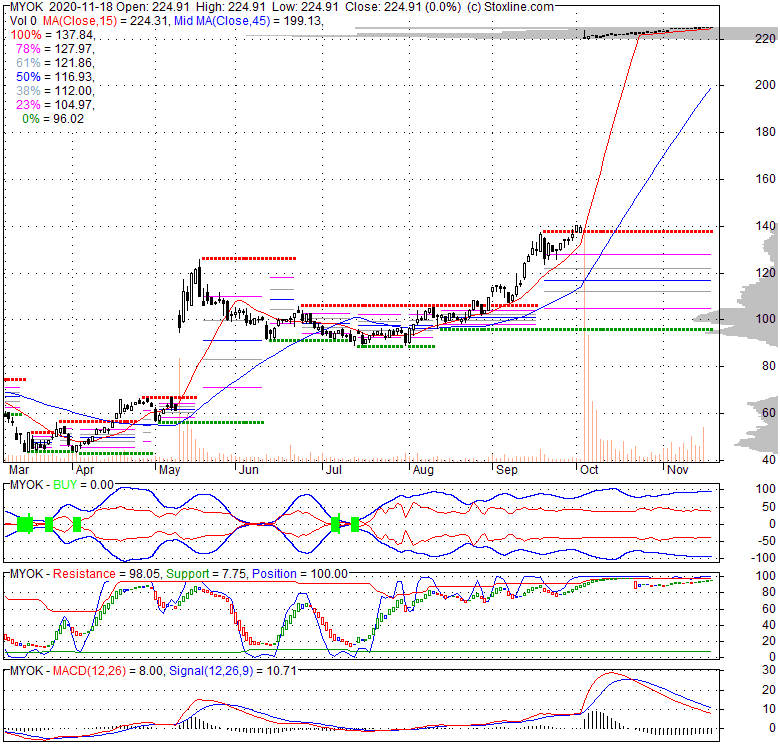Click the tall volume bar at start of October
The image size is (780, 745).
pos(584,346)
